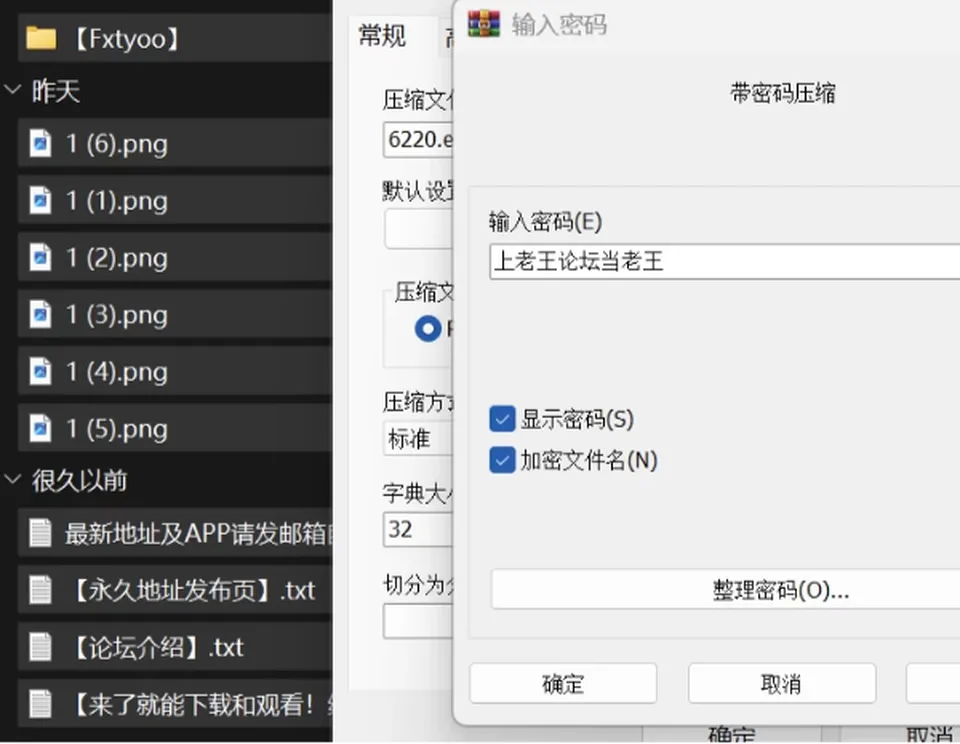
Task: Open the 整理密码(O)... button
Action: pyautogui.click(x=726, y=590)
